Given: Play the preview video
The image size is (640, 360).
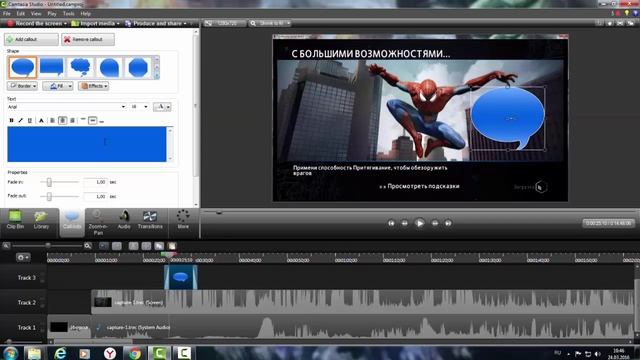Looking at the screenshot, I should pyautogui.click(x=420, y=223).
